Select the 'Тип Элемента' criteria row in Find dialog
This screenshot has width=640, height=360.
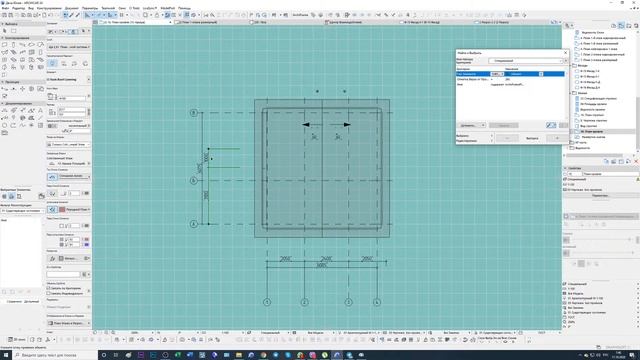[510, 74]
